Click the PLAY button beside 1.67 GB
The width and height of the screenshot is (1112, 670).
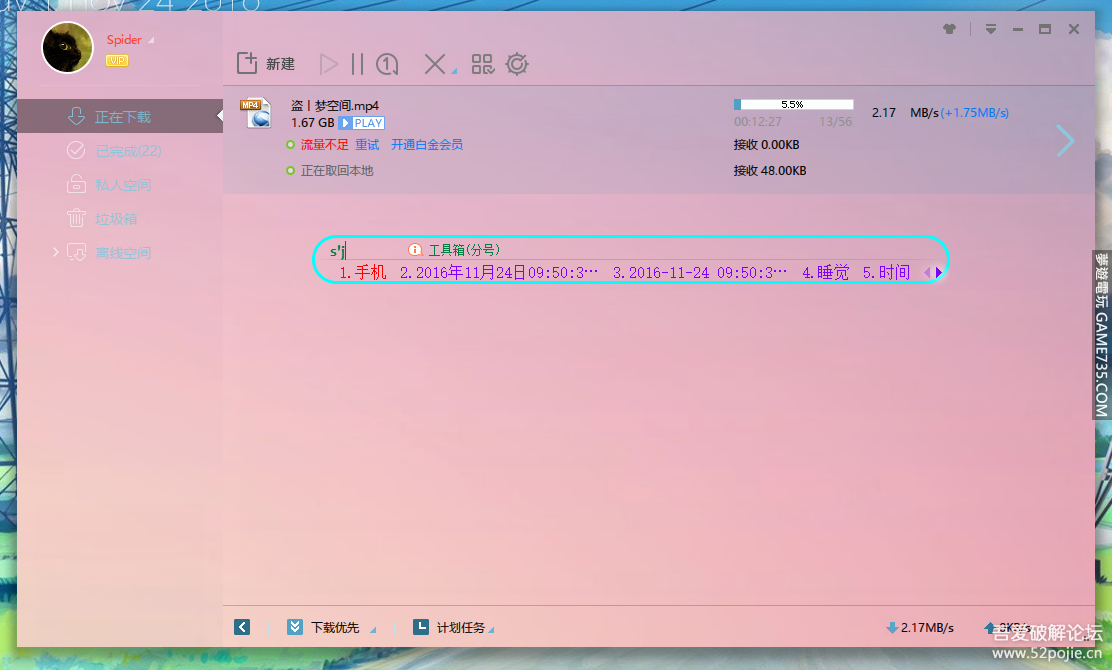(362, 123)
